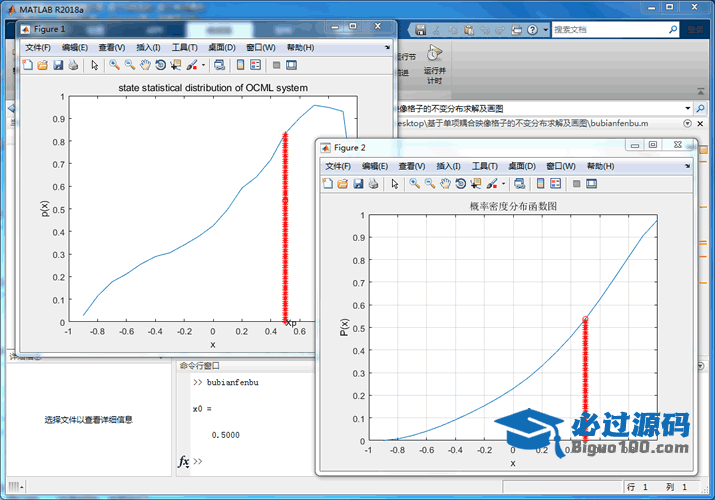Click the fx function browser icon
The image size is (715, 500).
pos(183,461)
